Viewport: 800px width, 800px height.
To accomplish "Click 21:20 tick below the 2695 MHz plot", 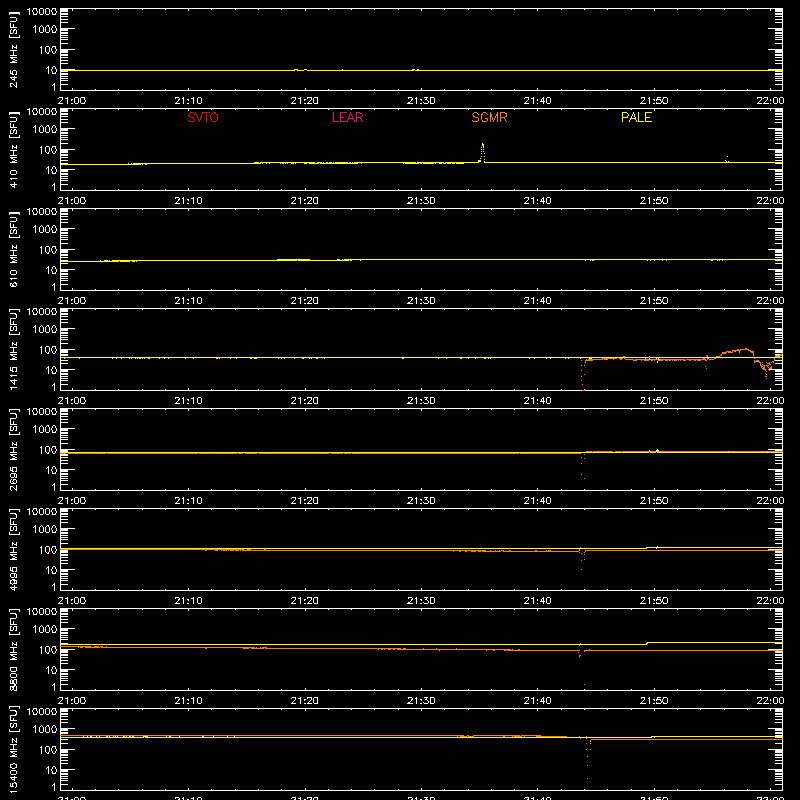I will pyautogui.click(x=305, y=501).
